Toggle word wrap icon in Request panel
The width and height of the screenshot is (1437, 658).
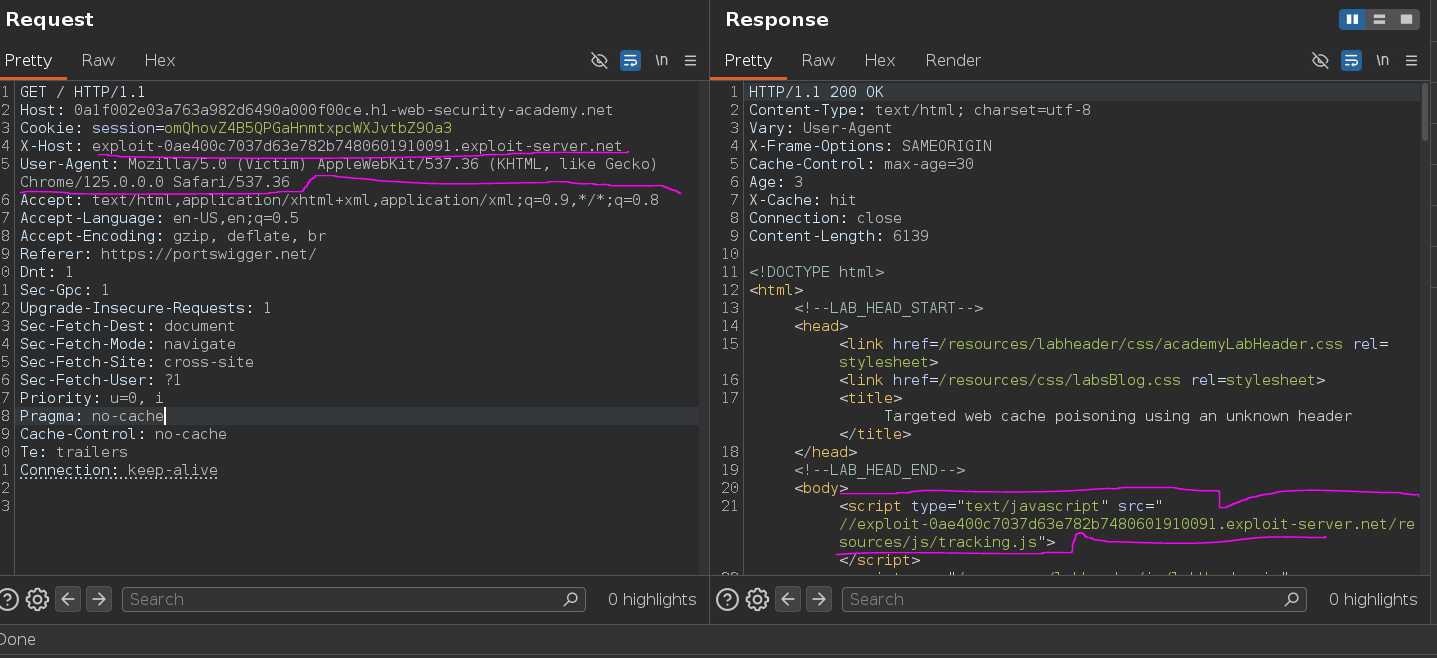pyautogui.click(x=630, y=61)
